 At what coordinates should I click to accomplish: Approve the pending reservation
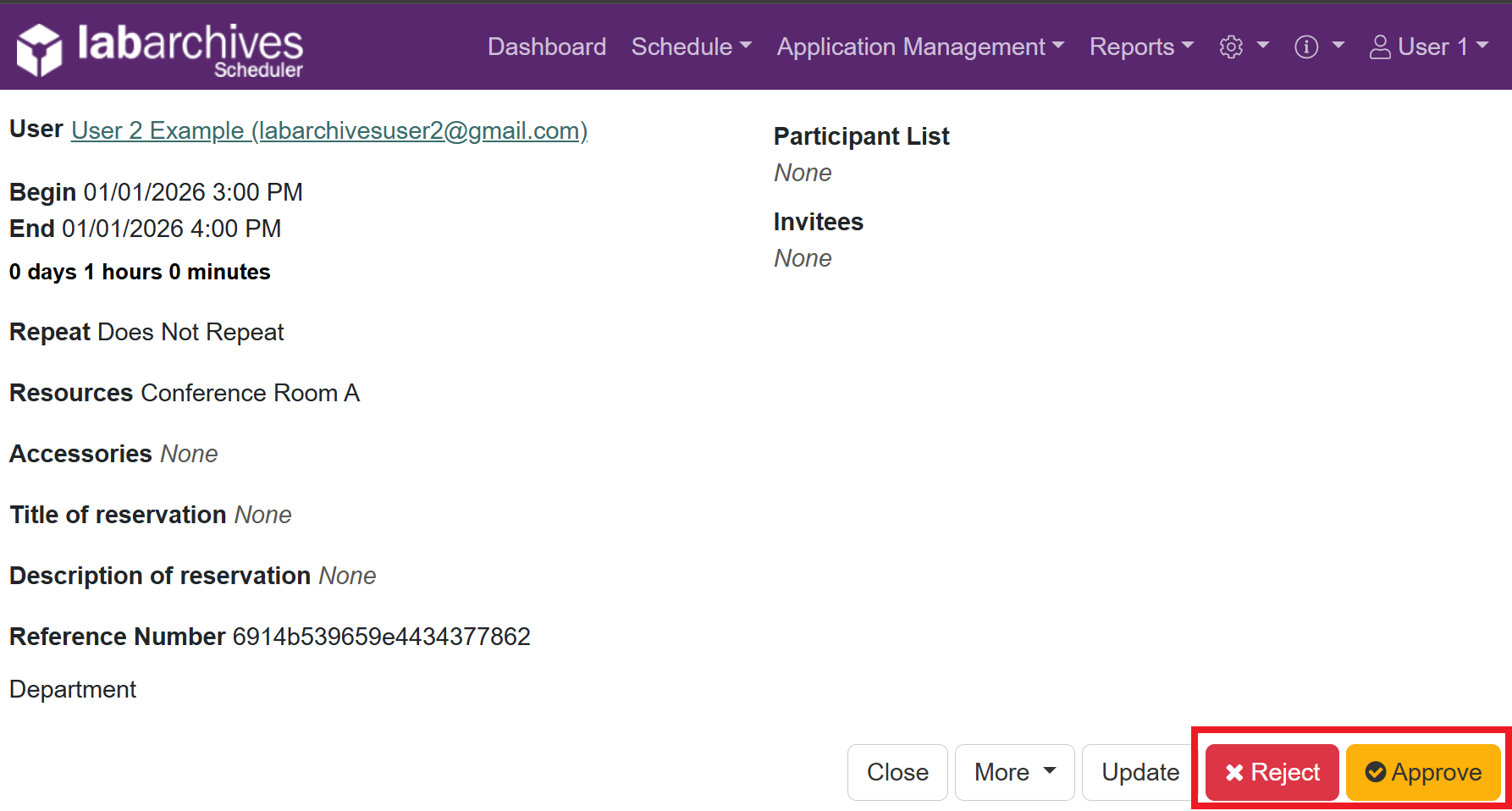1422,771
